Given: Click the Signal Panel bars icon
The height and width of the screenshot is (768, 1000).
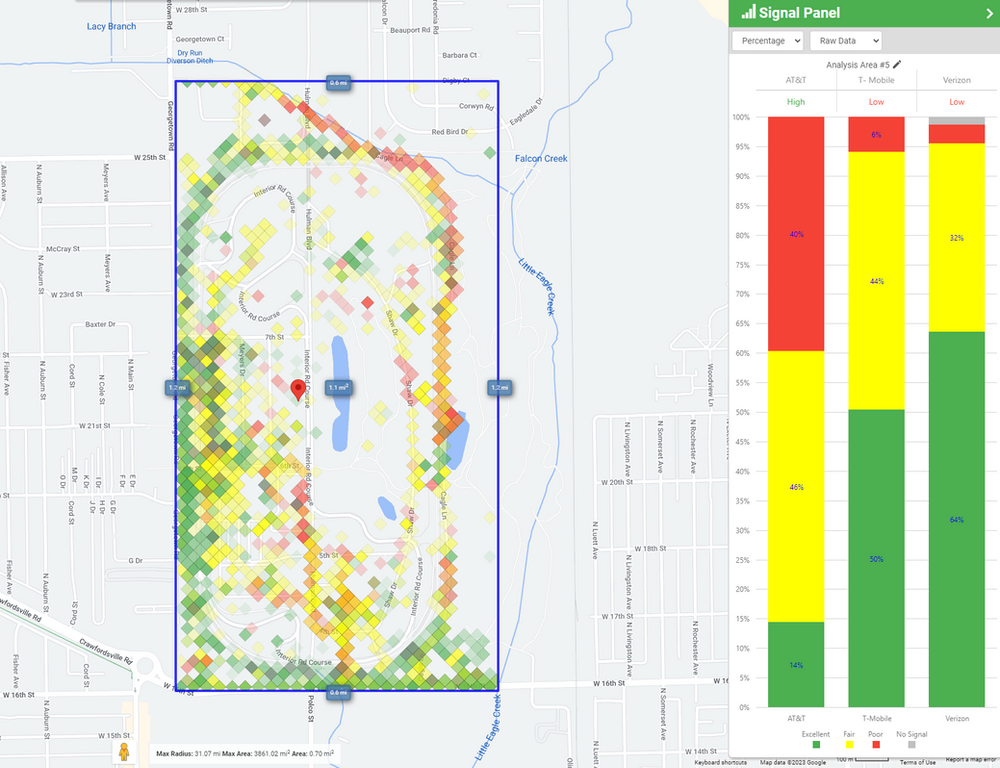Looking at the screenshot, I should coord(748,12).
